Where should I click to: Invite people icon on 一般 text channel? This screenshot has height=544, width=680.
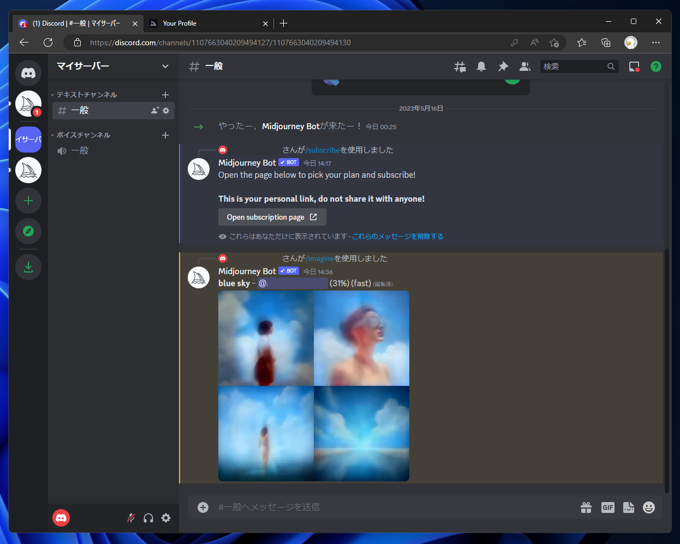click(x=154, y=111)
